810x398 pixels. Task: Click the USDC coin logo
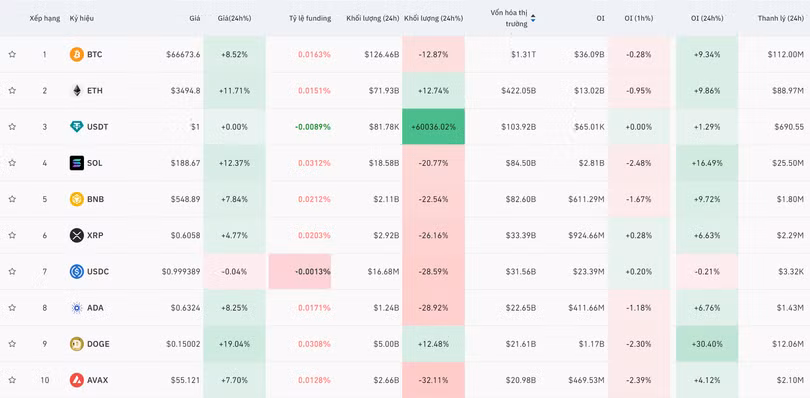coord(76,271)
